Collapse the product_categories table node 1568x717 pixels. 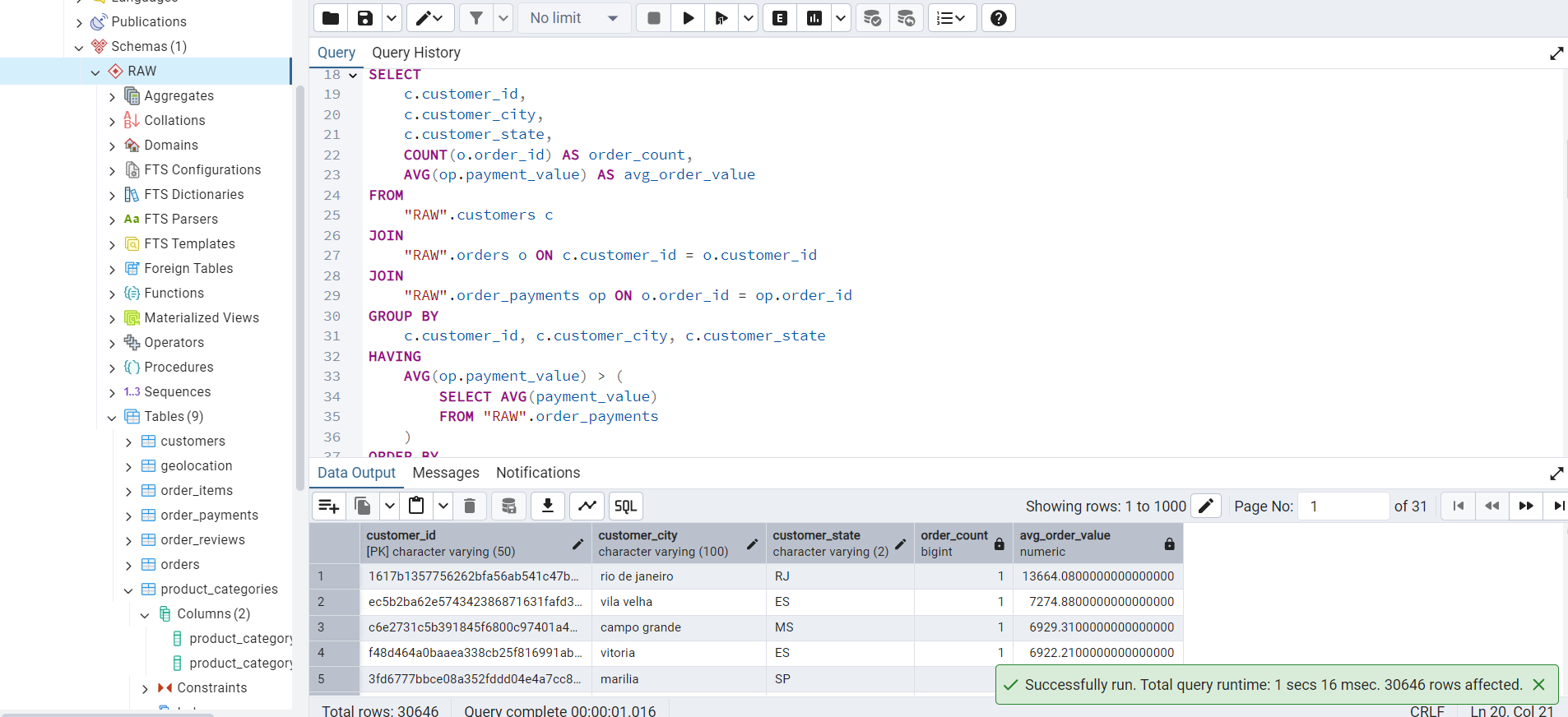[x=128, y=590]
